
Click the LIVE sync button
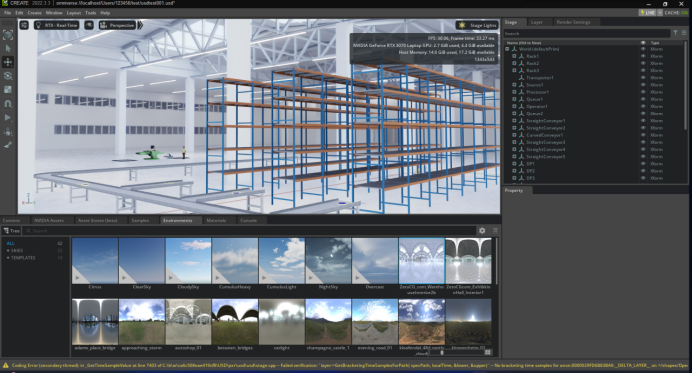pyautogui.click(x=647, y=13)
